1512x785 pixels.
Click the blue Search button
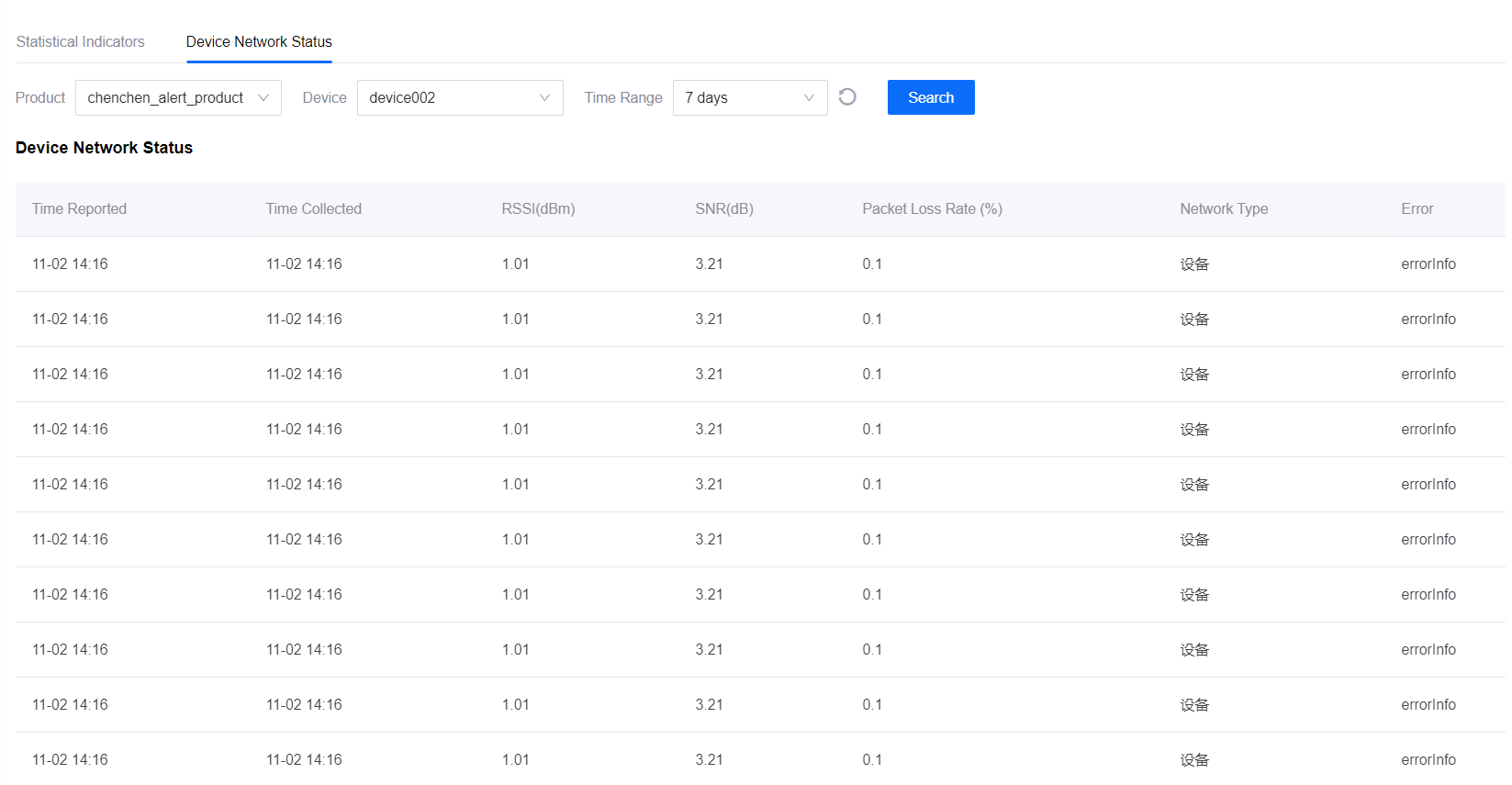(x=931, y=97)
